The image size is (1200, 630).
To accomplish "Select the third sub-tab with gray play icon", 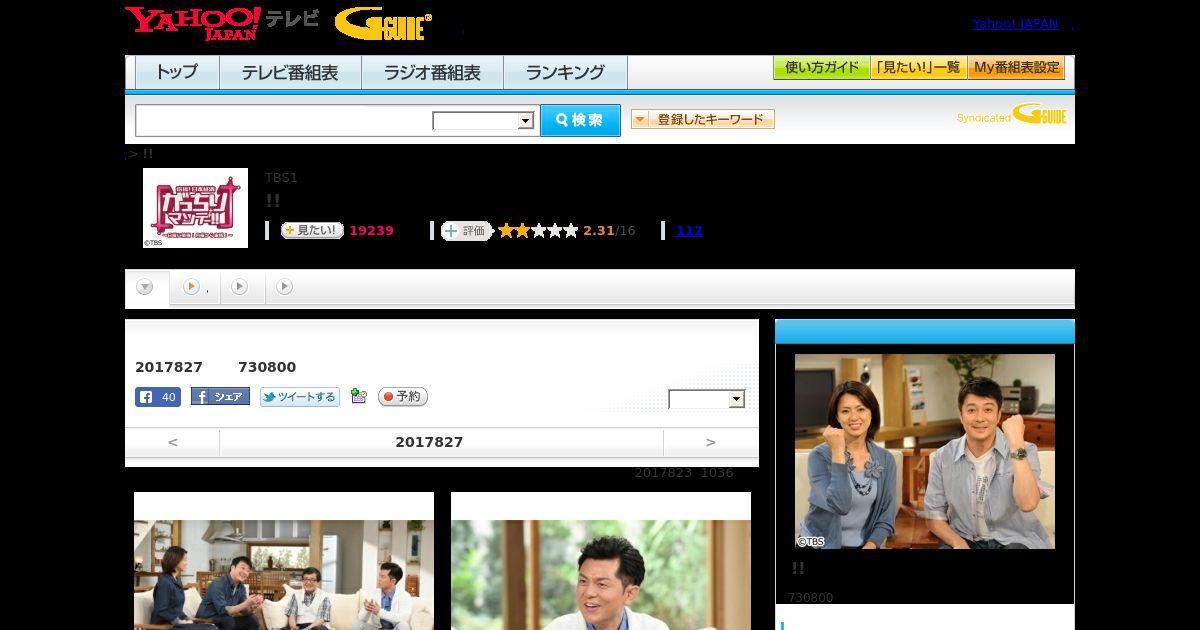I will point(240,287).
